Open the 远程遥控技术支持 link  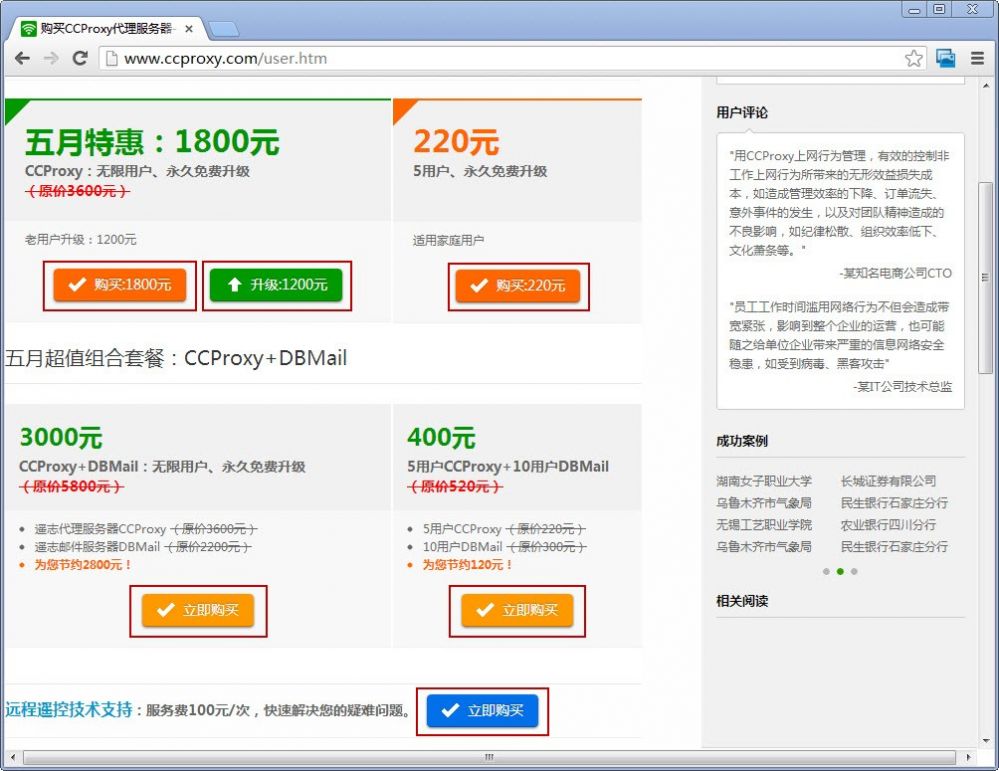[x=69, y=710]
